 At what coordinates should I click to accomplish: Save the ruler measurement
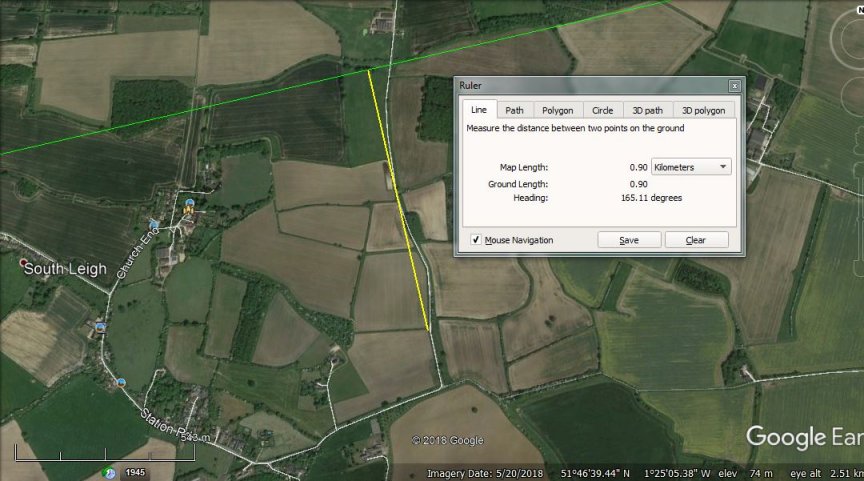(x=629, y=240)
